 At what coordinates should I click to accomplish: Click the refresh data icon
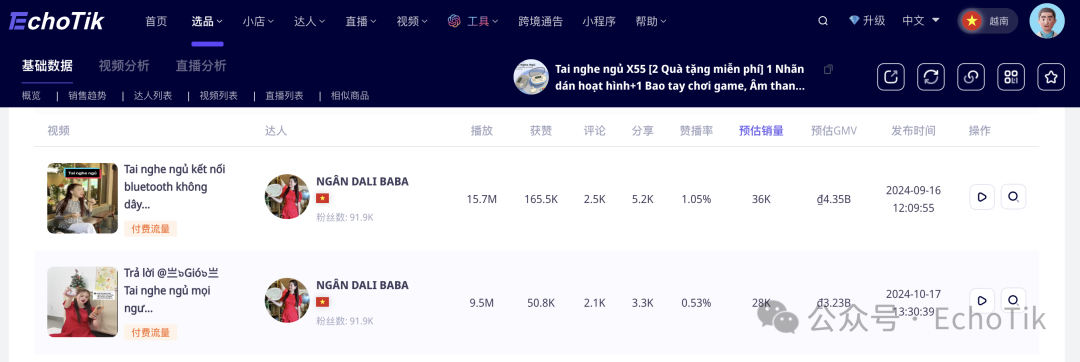pos(931,77)
